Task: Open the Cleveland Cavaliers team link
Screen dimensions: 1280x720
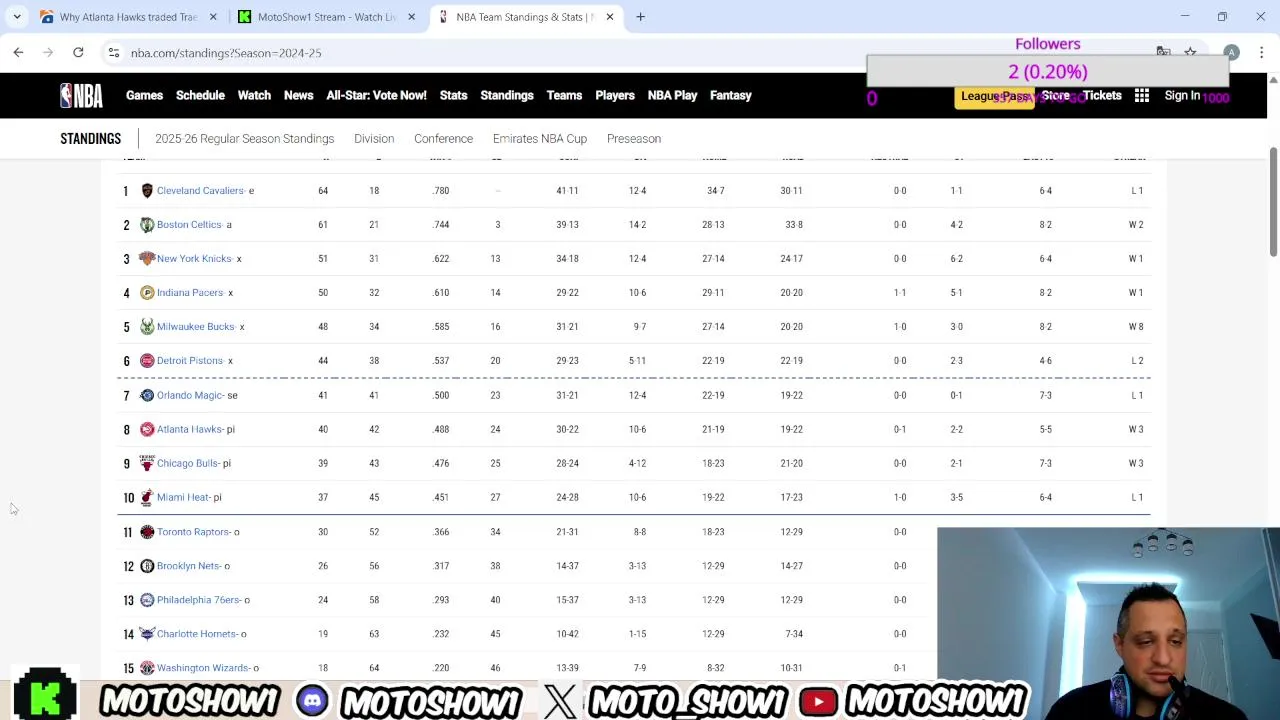Action: coord(200,190)
